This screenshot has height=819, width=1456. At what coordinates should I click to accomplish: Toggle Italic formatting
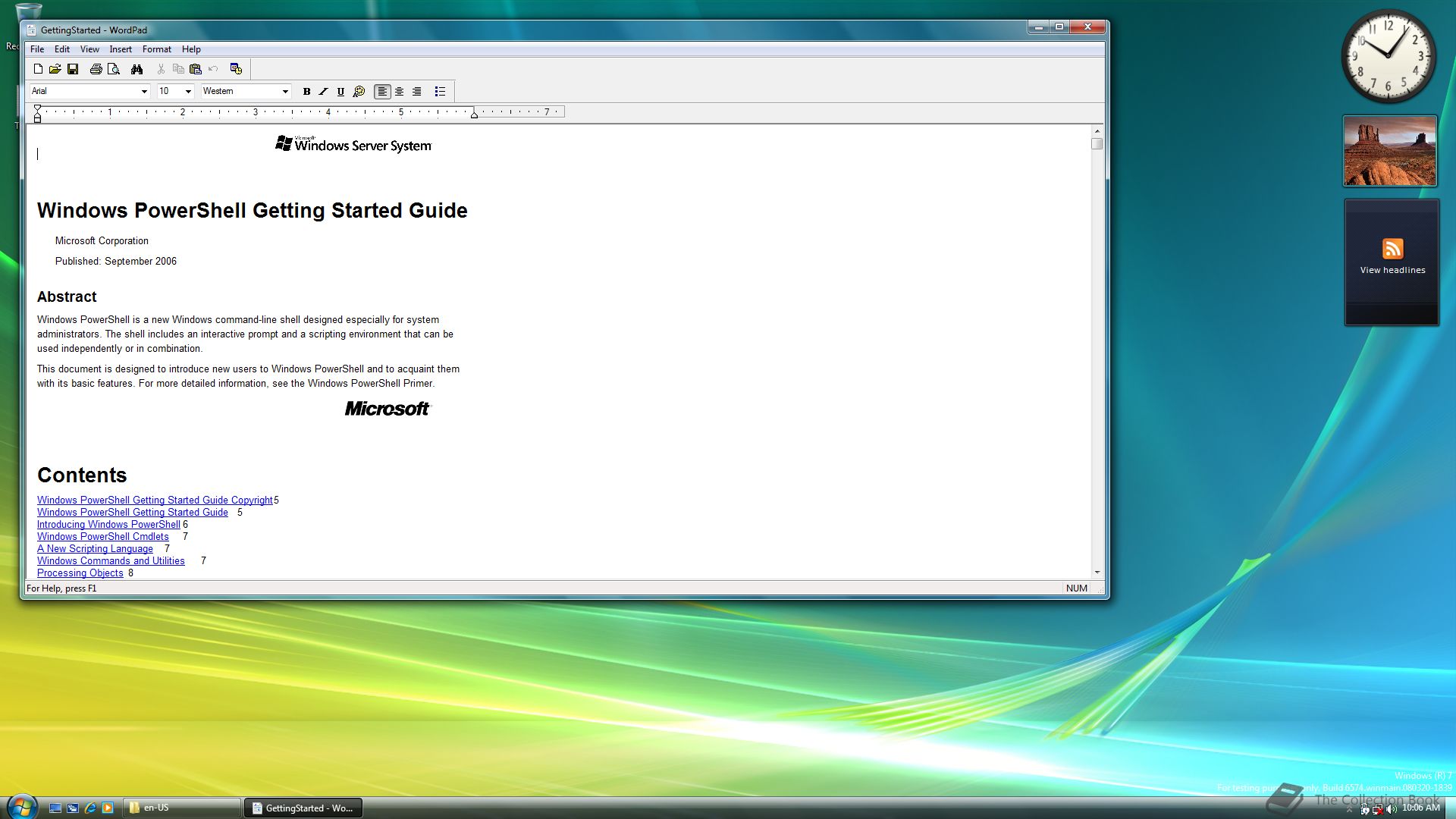tap(324, 92)
